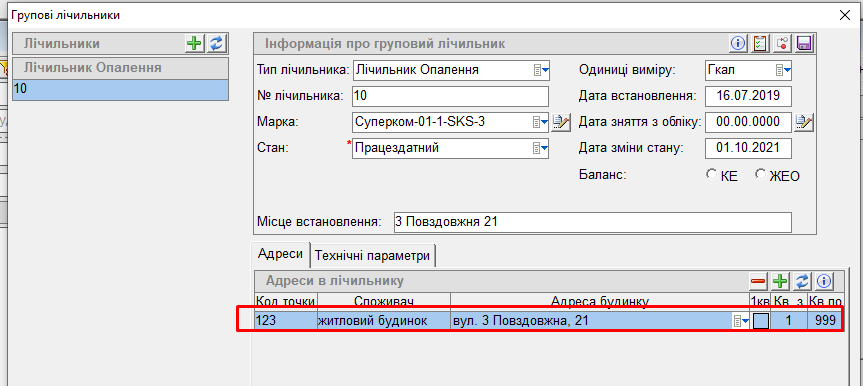Refresh the Лічильники list
863x386 pixels.
click(217, 44)
